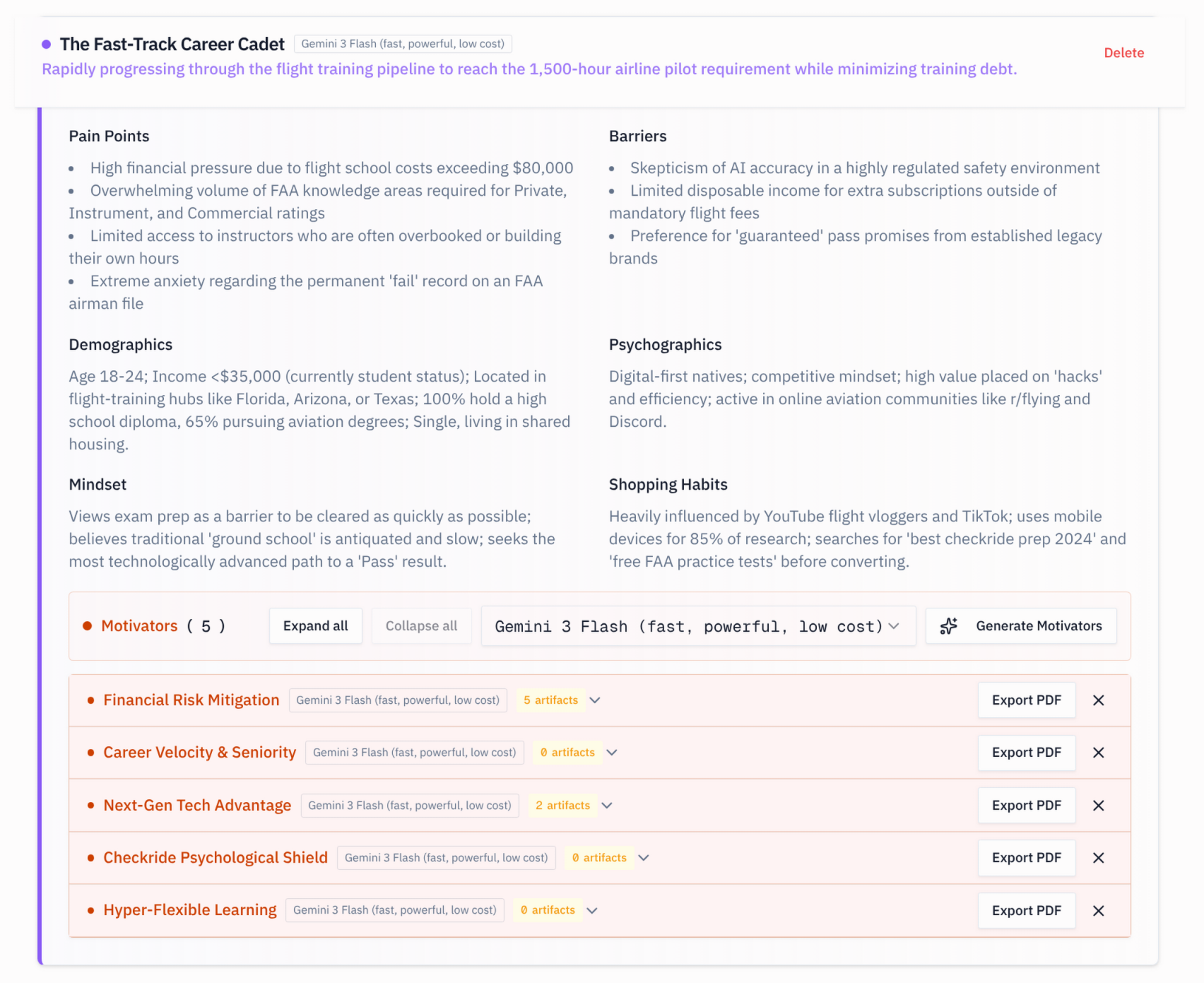Screen dimensions: 1204x983
Task: Click the Psychographics heading
Action: (665, 345)
